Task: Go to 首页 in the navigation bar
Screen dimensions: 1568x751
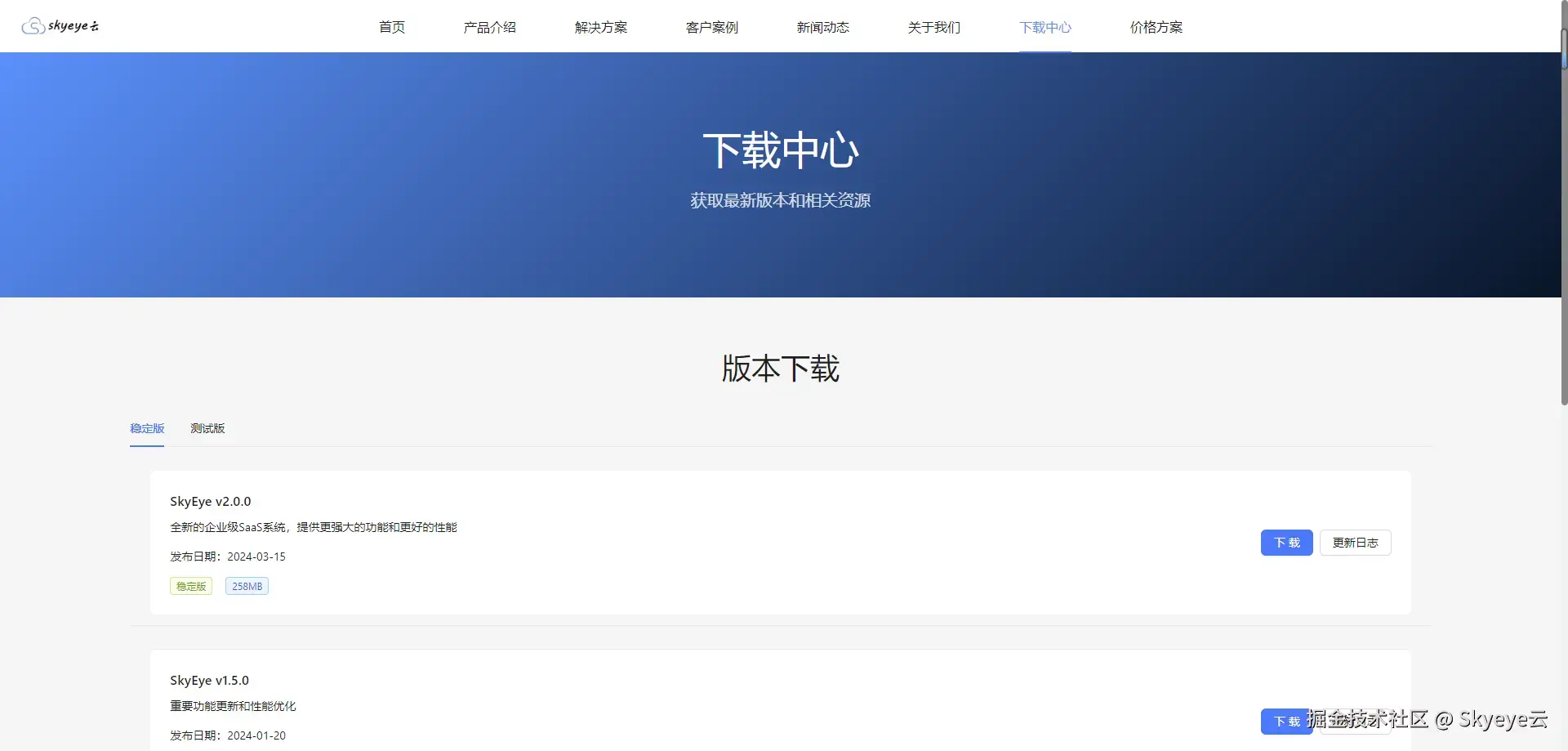Action: (x=392, y=27)
